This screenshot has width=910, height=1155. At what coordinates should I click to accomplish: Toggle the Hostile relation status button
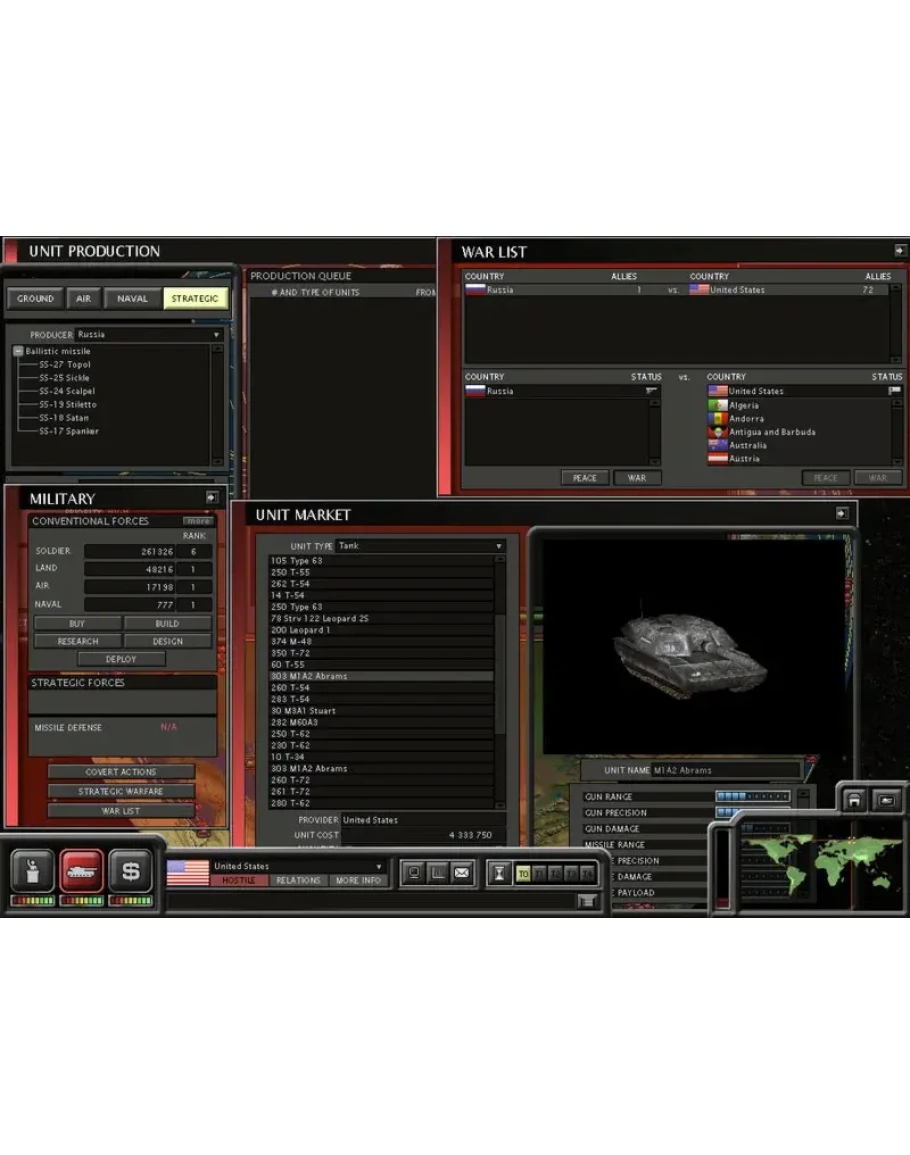(x=239, y=881)
